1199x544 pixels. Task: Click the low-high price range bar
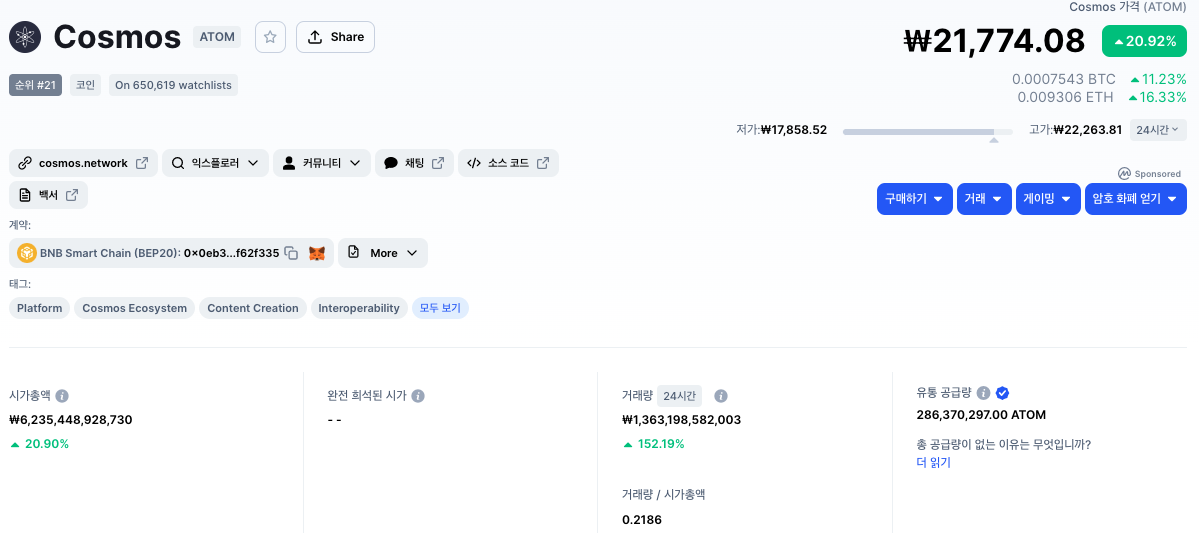click(x=928, y=132)
